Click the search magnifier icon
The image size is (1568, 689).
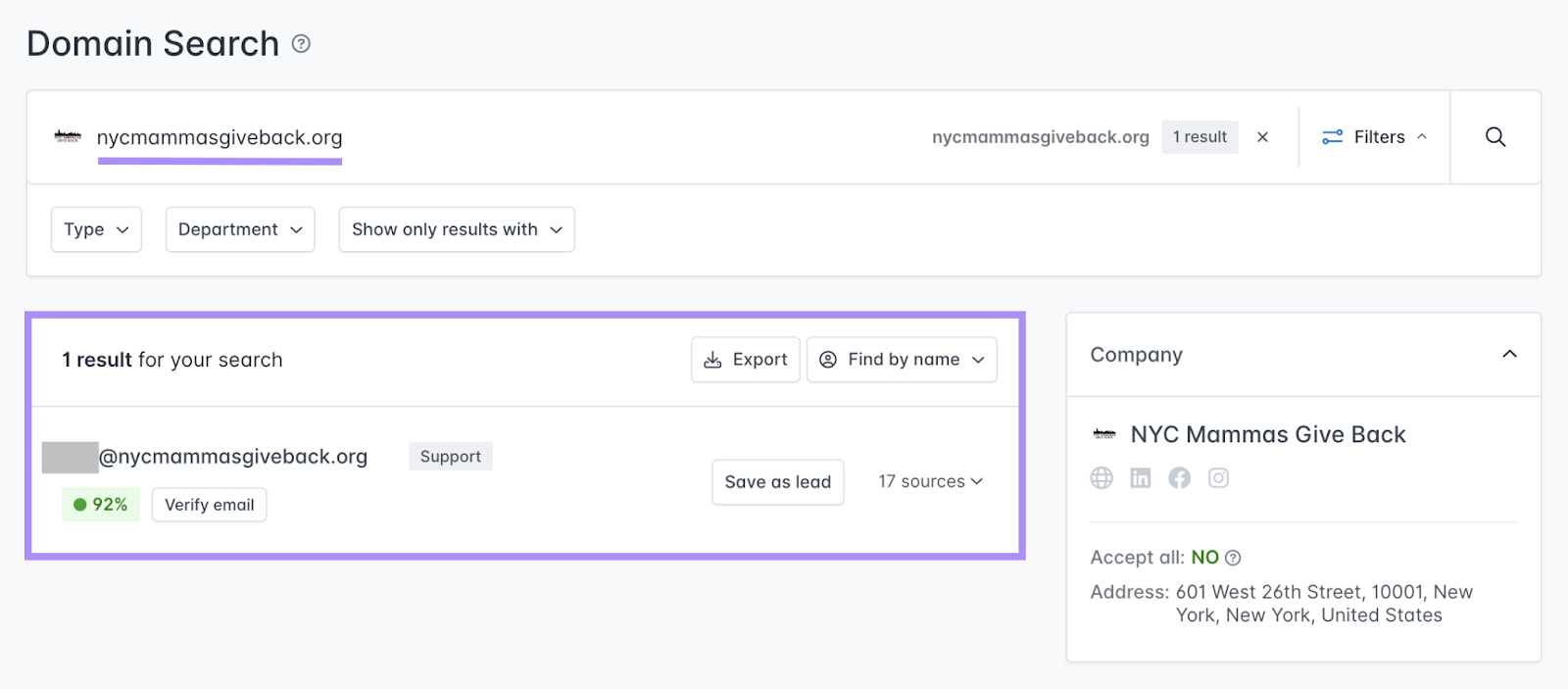click(1495, 137)
